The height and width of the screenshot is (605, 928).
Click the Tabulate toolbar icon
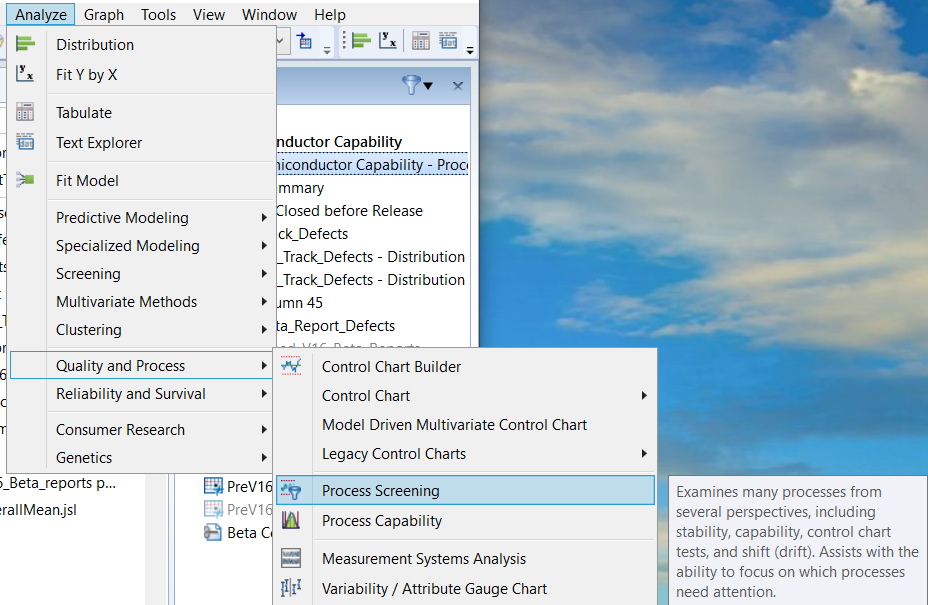tap(421, 40)
